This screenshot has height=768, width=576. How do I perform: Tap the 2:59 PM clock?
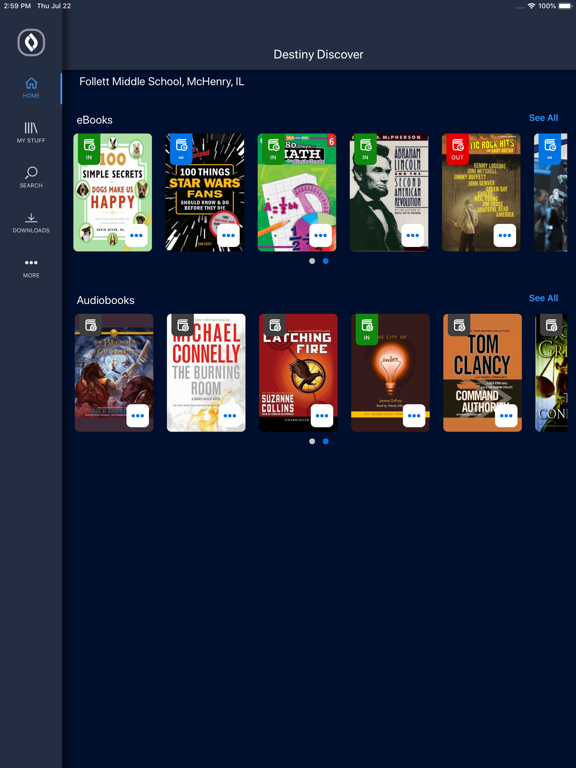[x=17, y=6]
